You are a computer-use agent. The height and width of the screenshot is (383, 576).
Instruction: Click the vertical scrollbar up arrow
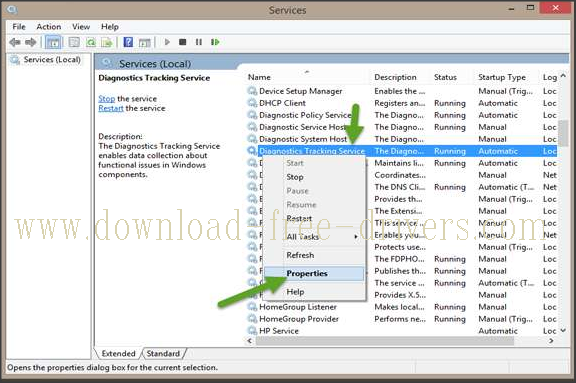[563, 76]
